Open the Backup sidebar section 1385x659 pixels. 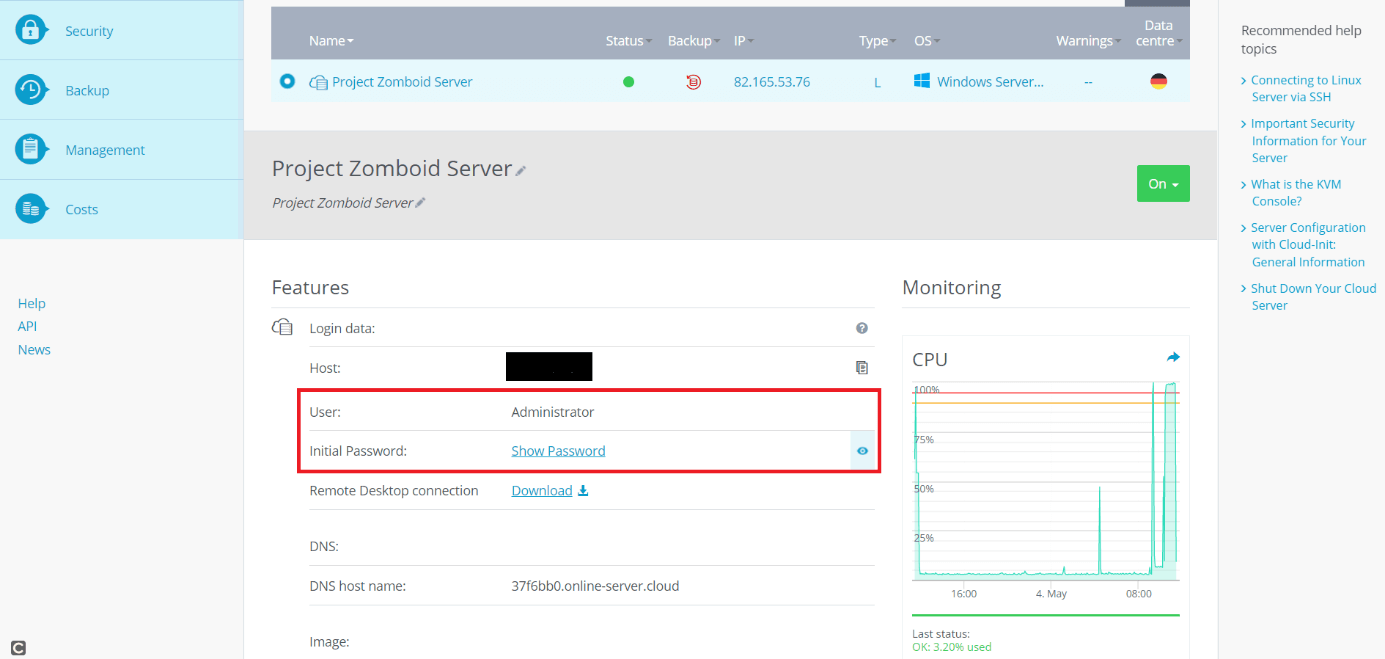[x=121, y=90]
